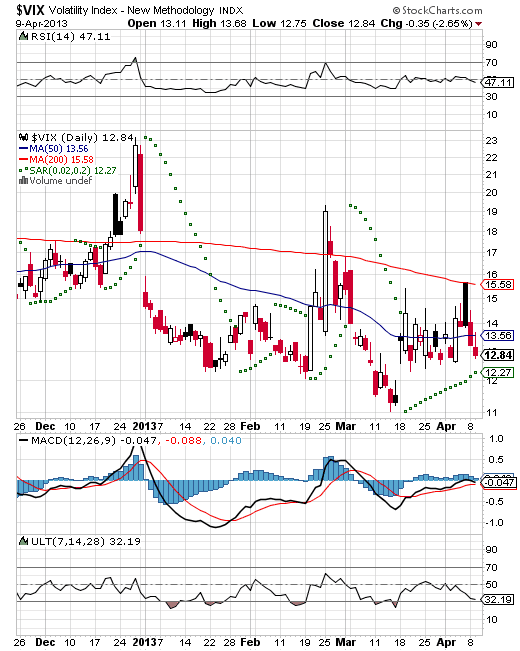Click the bold 12.84 last price tag
The image size is (520, 651).
tap(498, 355)
